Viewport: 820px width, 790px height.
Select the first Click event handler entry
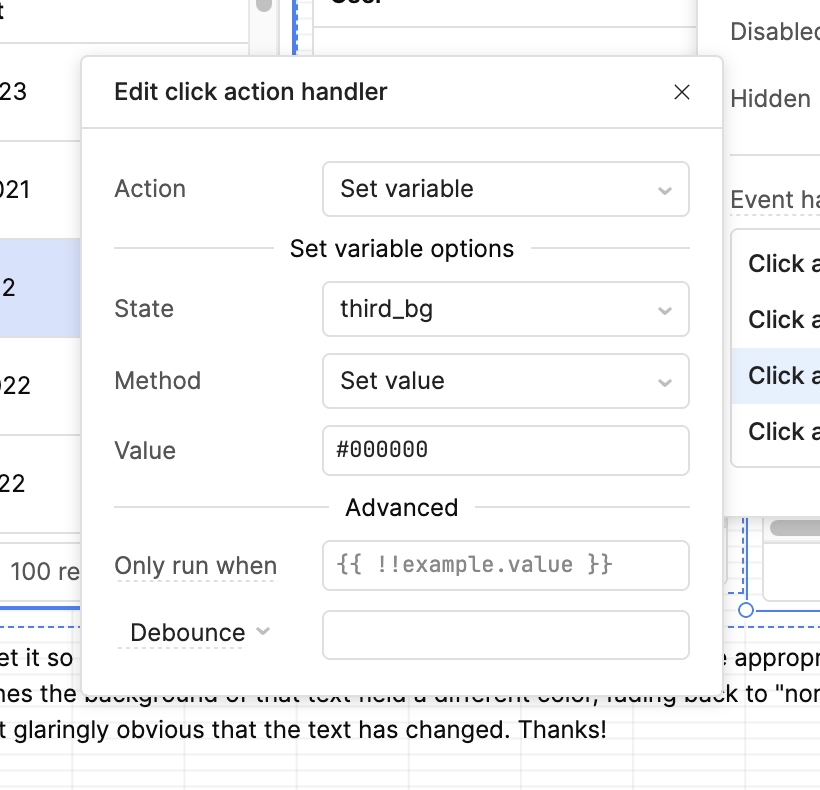(x=780, y=264)
